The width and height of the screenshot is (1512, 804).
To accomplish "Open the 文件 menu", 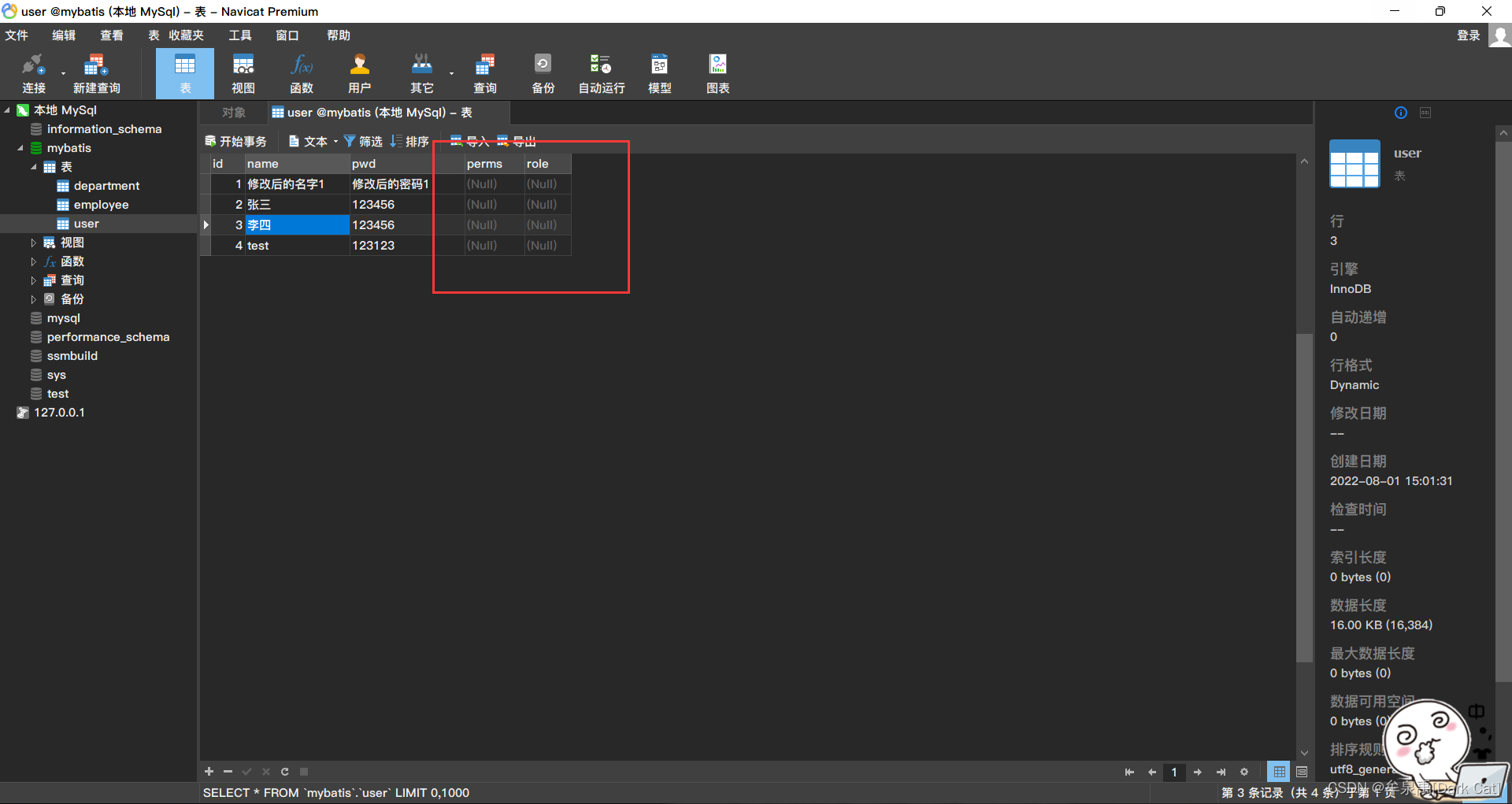I will (x=17, y=35).
